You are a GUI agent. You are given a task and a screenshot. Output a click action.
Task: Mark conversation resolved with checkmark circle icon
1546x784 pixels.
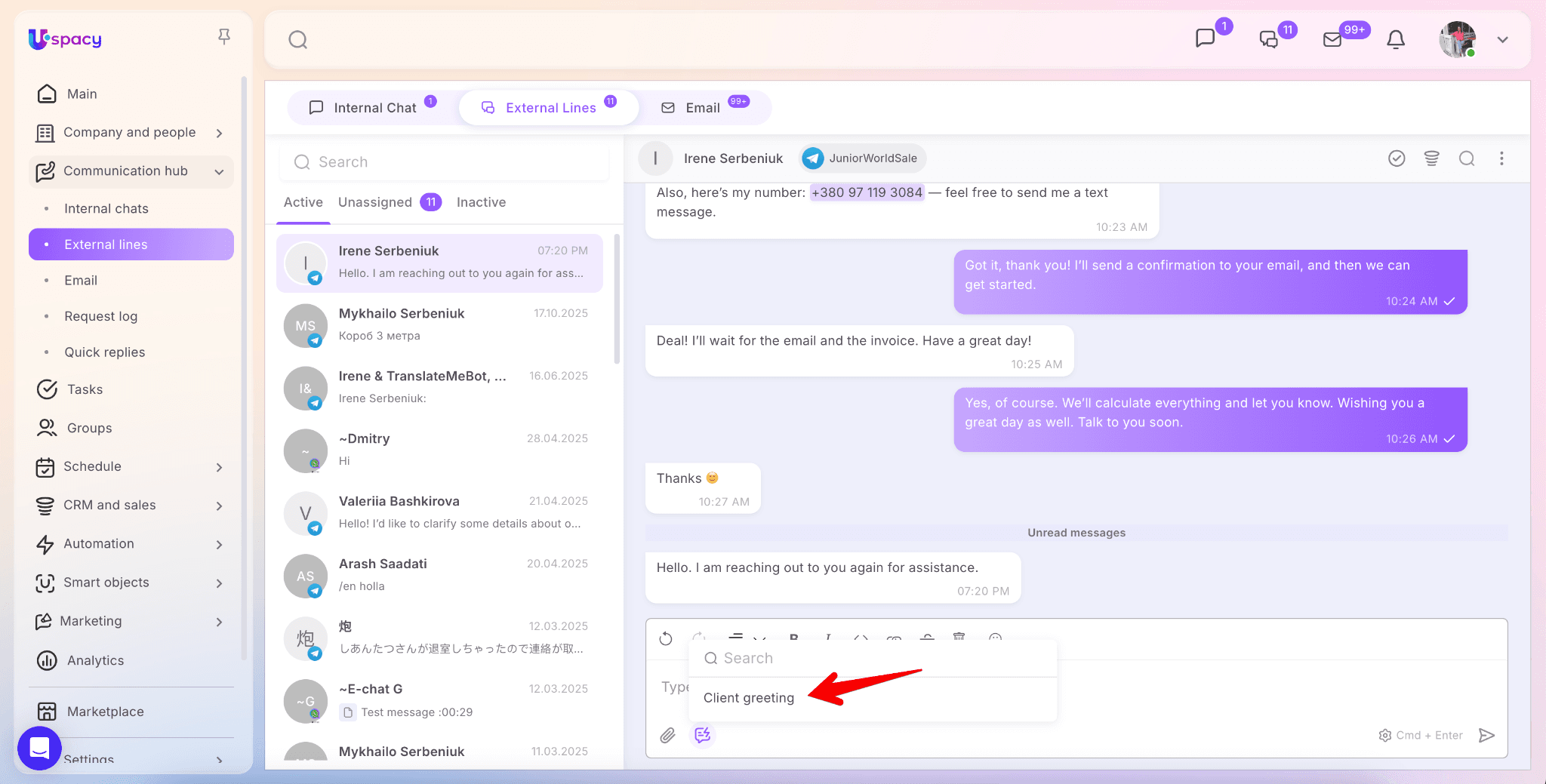click(x=1397, y=158)
